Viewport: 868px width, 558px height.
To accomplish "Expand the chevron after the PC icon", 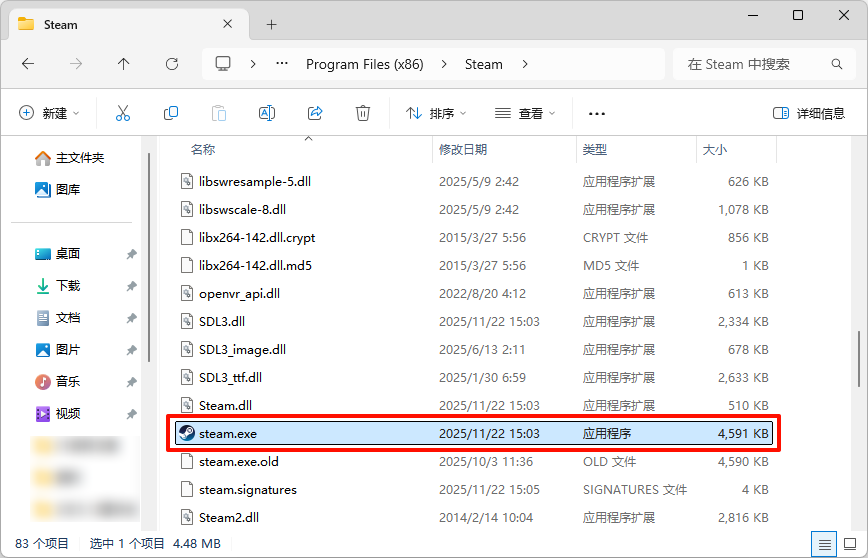I will click(253, 64).
